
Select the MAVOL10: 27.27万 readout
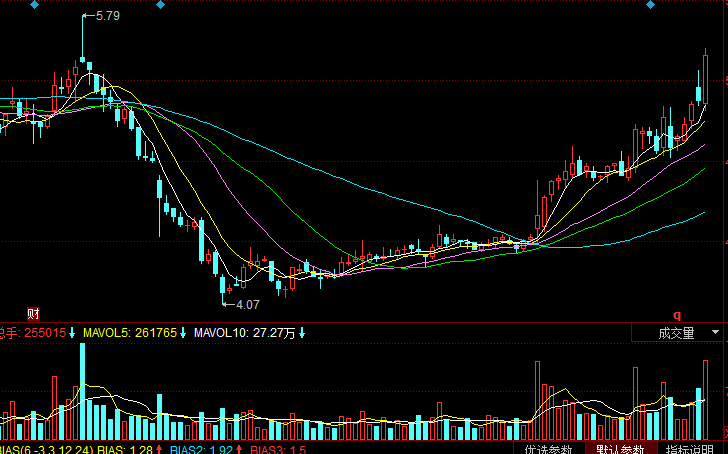tap(244, 333)
